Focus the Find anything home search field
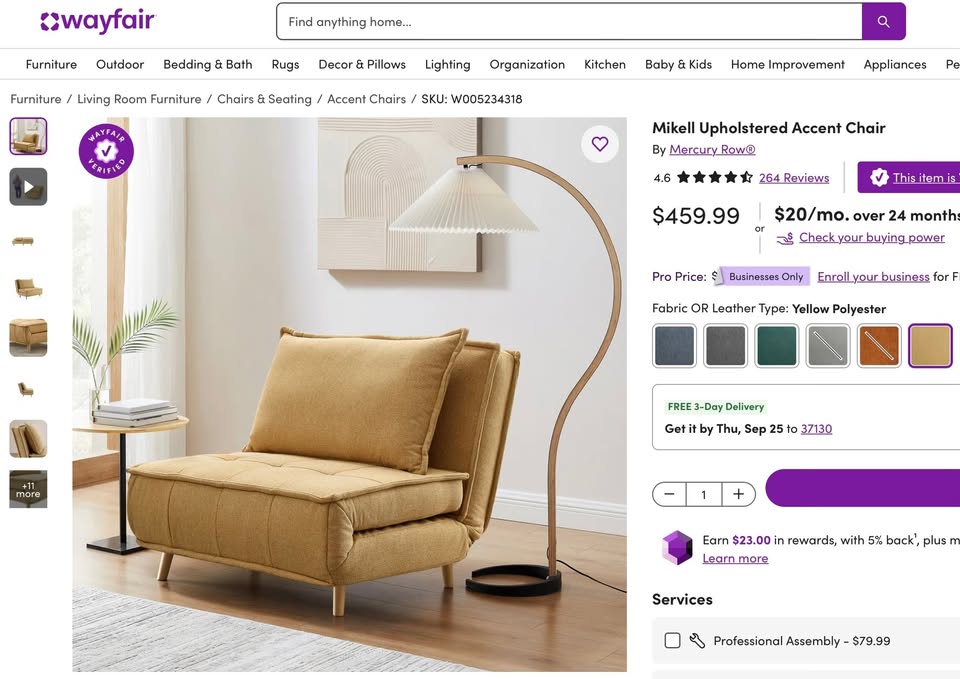Screen dimensions: 960x679 569,21
